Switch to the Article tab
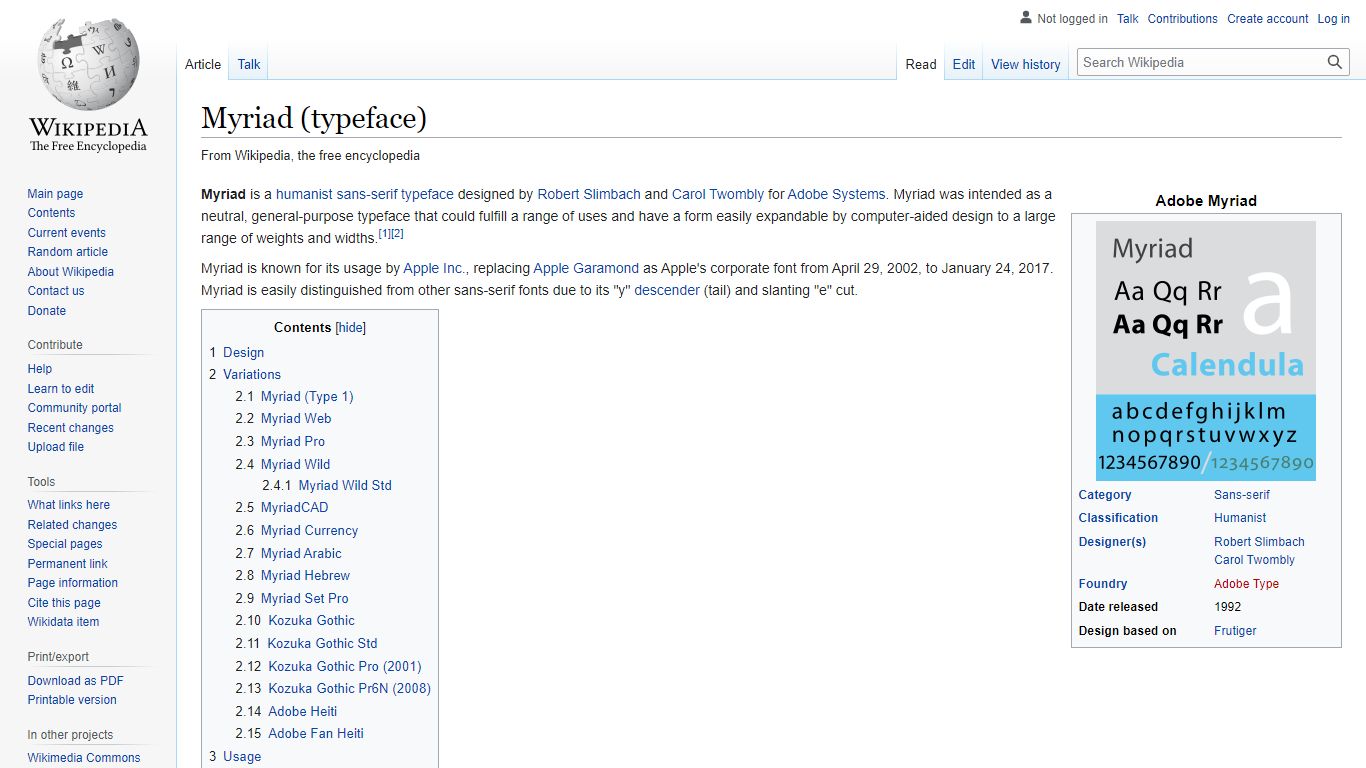 coord(203,64)
